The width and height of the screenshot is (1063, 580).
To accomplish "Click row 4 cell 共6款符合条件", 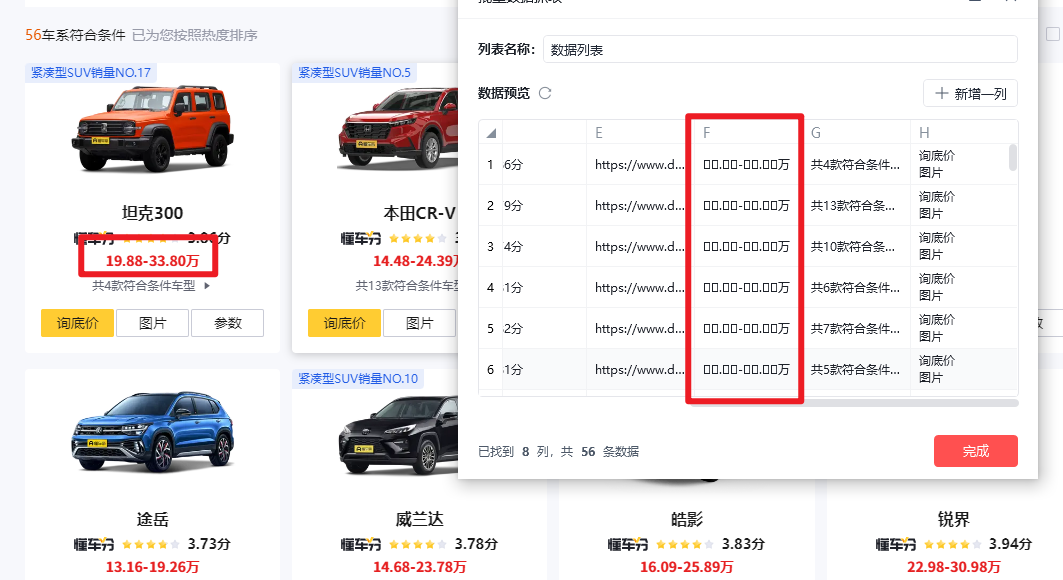I will [x=856, y=287].
